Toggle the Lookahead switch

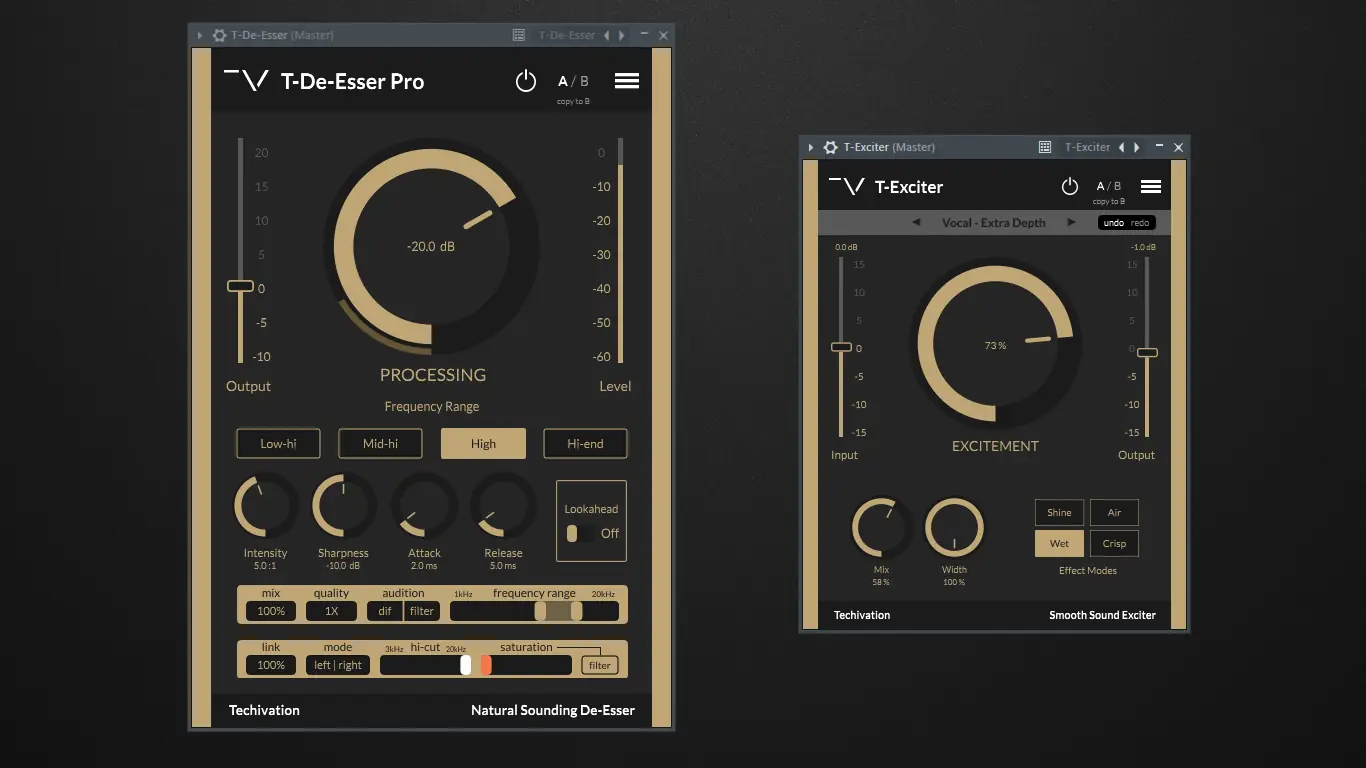click(579, 533)
